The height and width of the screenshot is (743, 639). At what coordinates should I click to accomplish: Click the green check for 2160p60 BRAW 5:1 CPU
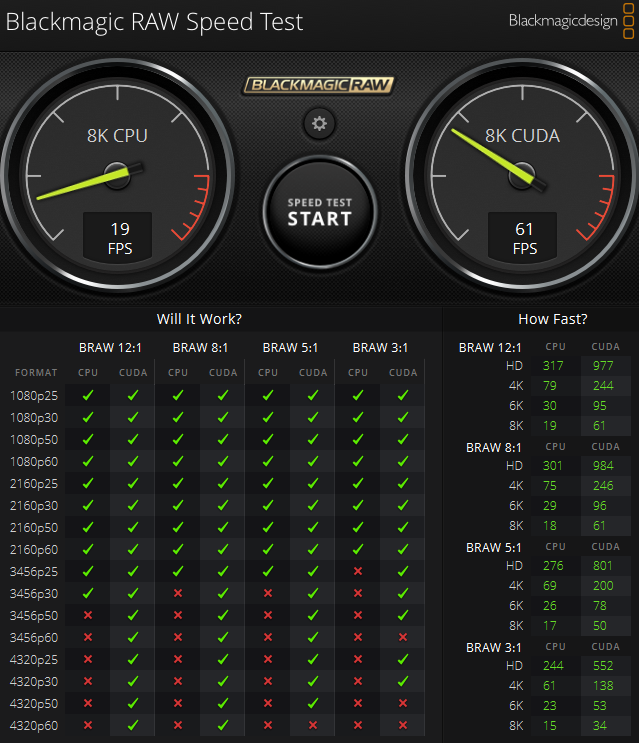coord(268,549)
